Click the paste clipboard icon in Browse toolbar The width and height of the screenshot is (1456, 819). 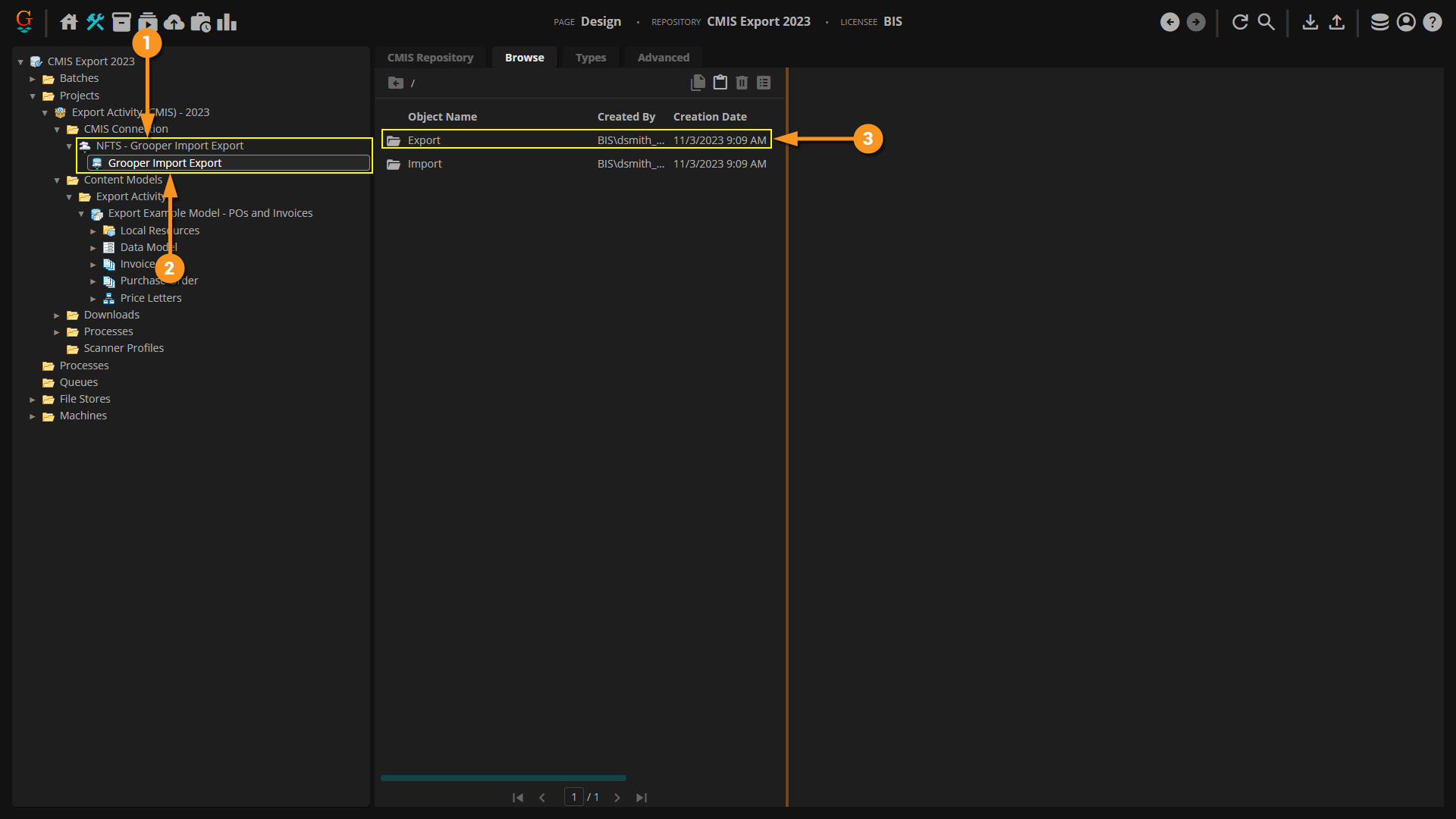click(x=720, y=83)
